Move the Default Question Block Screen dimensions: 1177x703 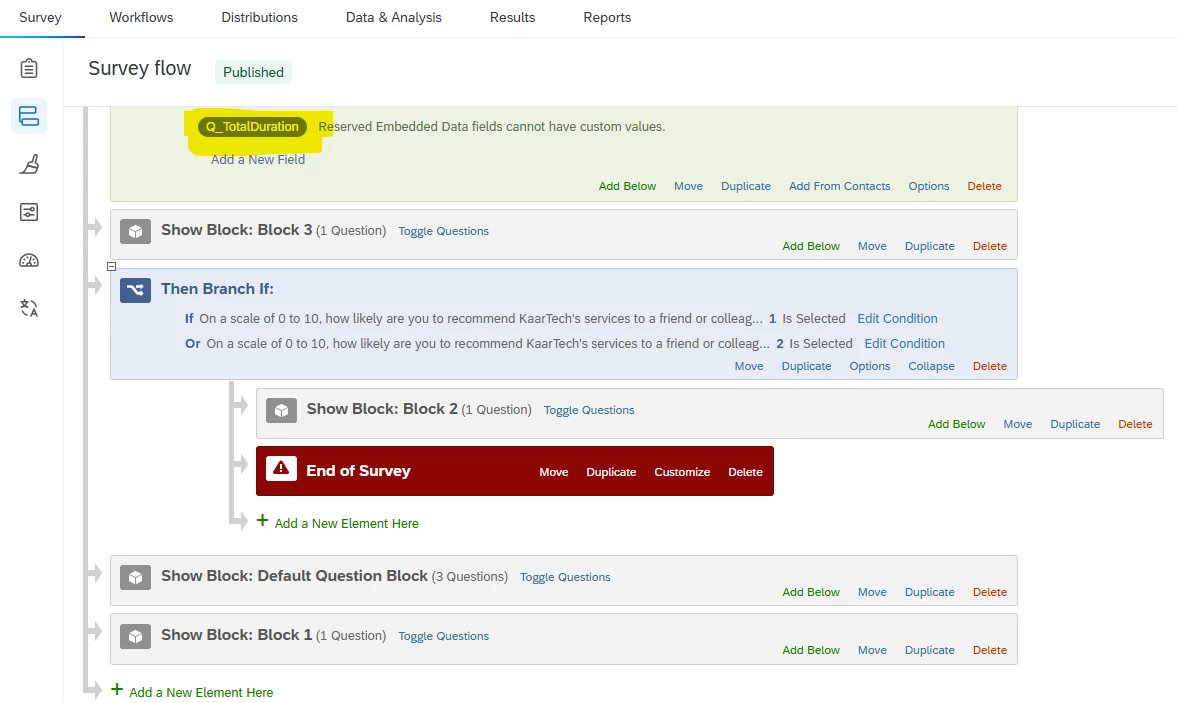[x=871, y=592]
